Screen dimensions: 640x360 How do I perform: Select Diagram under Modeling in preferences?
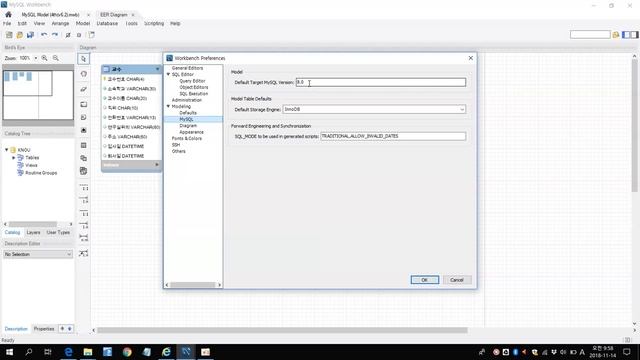pos(188,126)
